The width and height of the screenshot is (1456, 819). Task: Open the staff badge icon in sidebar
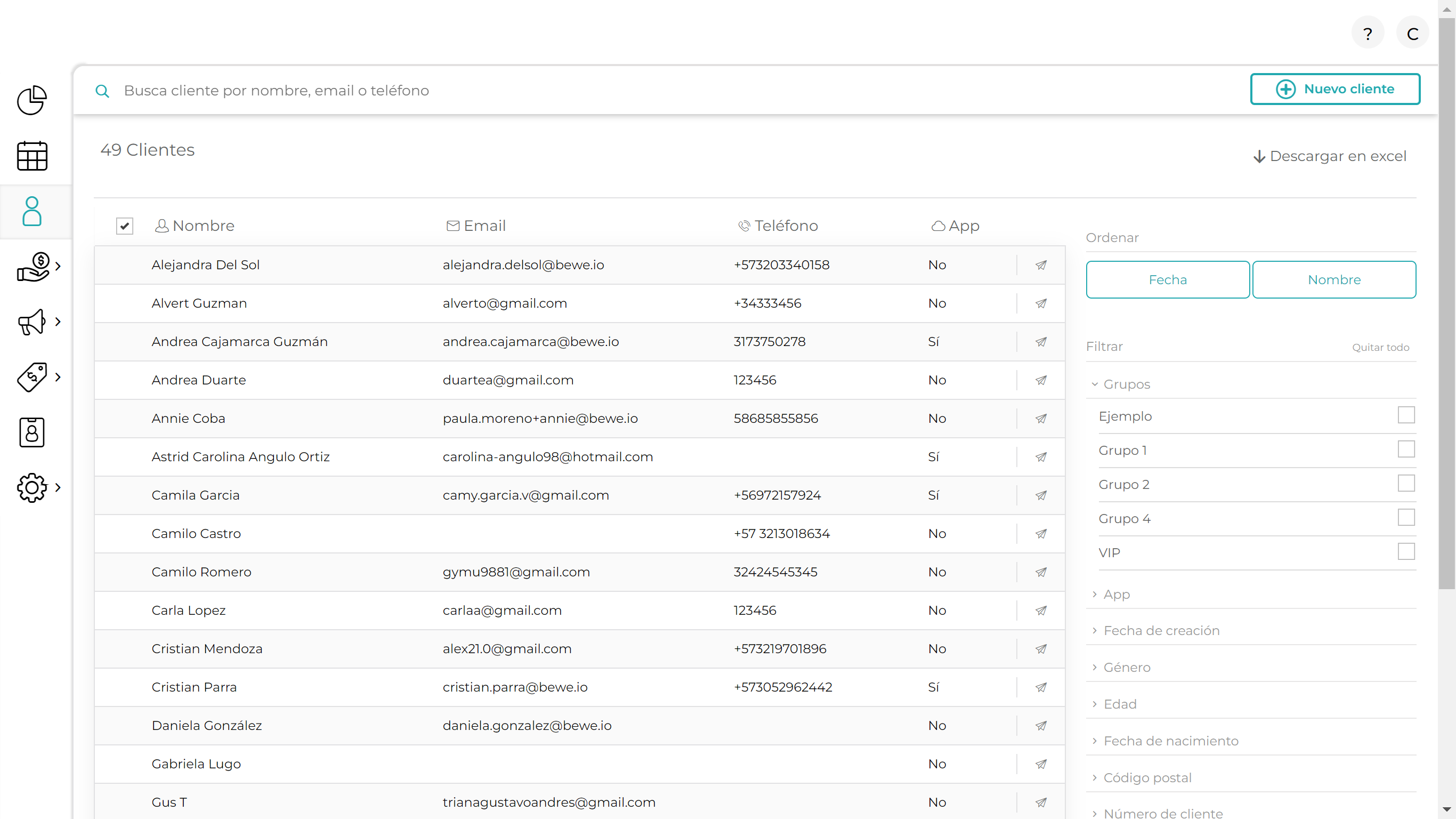coord(31,432)
